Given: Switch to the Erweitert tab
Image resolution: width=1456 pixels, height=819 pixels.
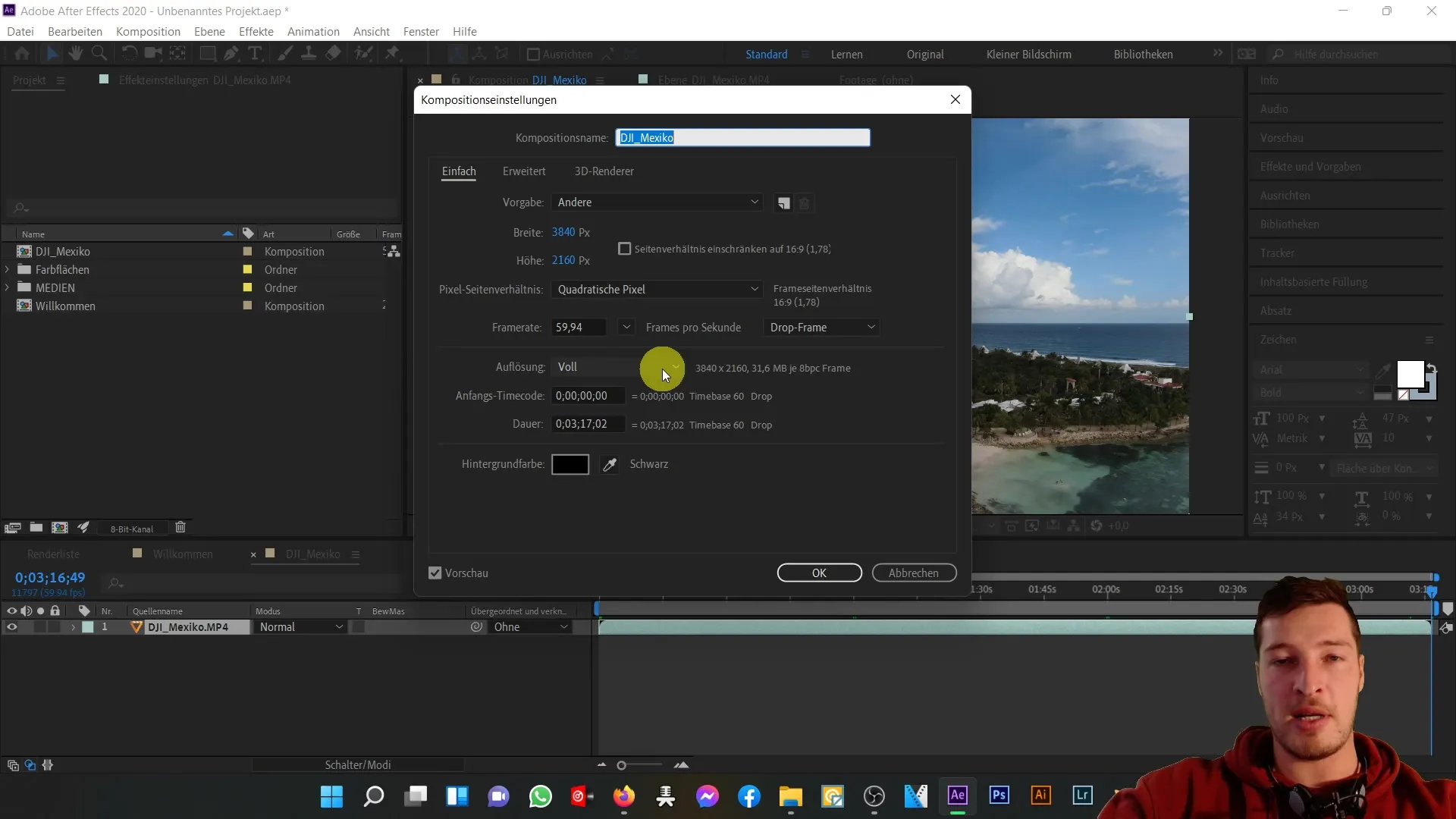Looking at the screenshot, I should (x=524, y=171).
